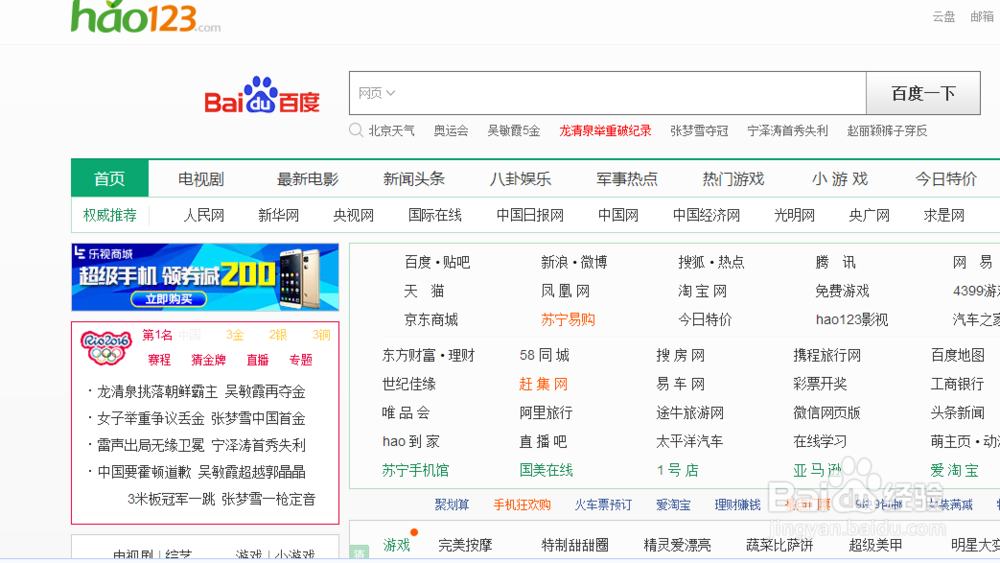Open the 直播 Olympics link

coord(258,360)
